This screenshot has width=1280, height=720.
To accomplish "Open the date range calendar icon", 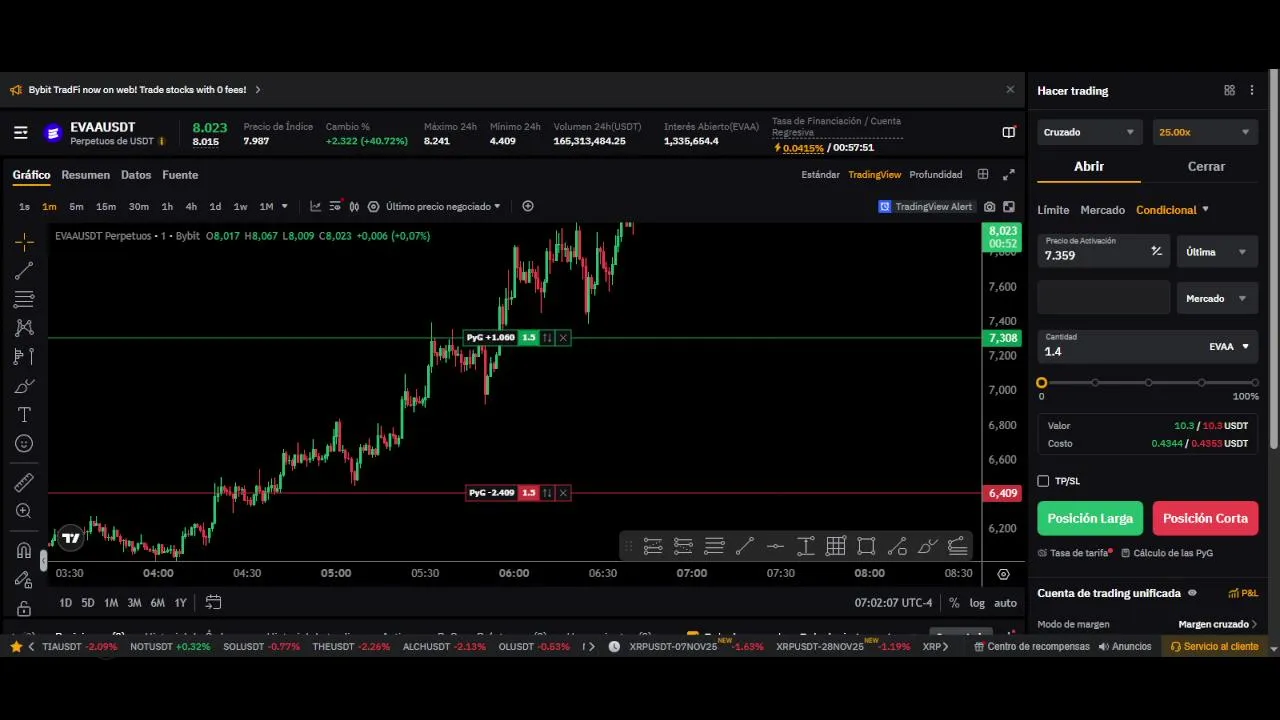I will (213, 602).
